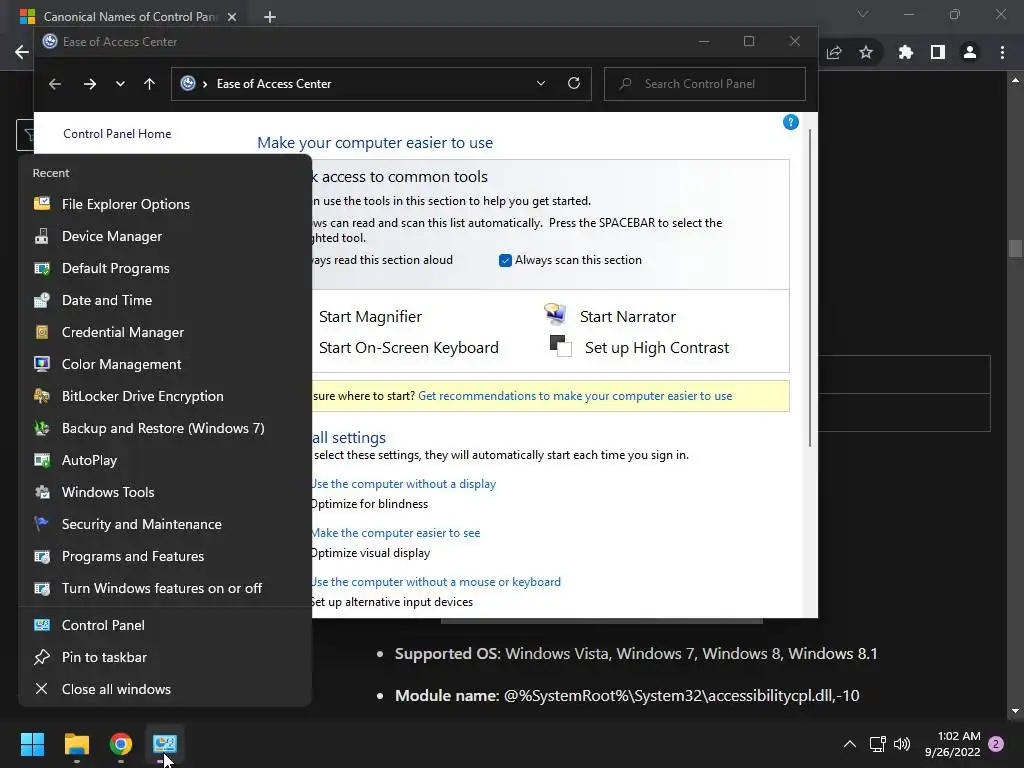Open recent locations dropdown arrow
This screenshot has width=1024, height=768.
(120, 84)
